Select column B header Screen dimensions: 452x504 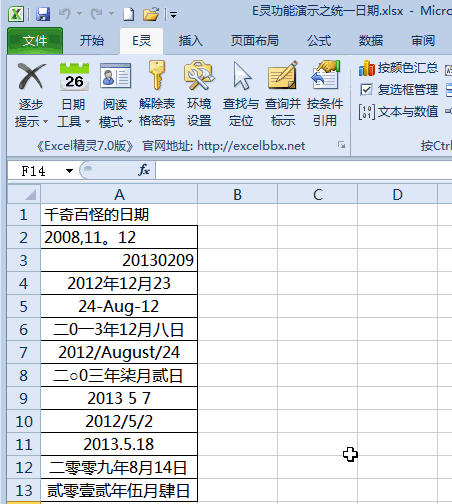pyautogui.click(x=237, y=194)
